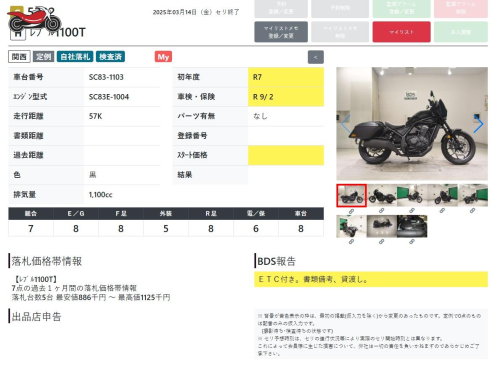The width and height of the screenshot is (500, 379).
Task: Open link icon under first thumbnail
Action: click(x=351, y=211)
